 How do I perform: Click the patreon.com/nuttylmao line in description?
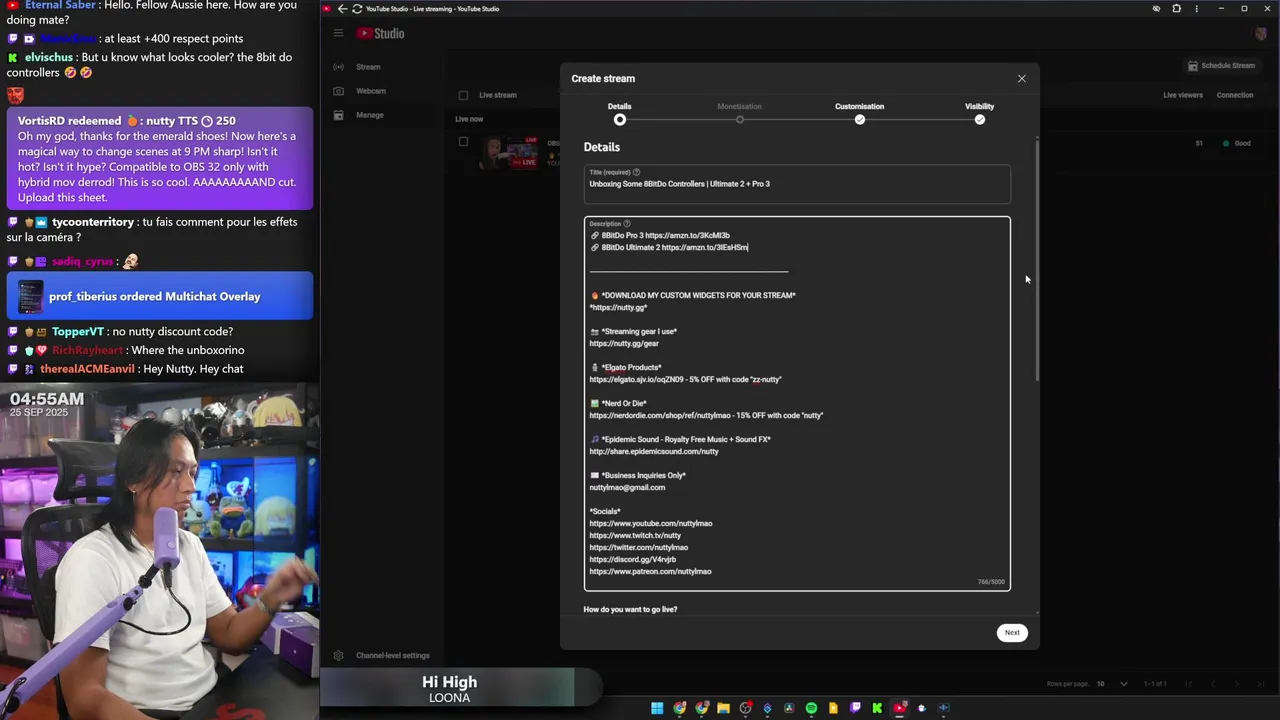[x=650, y=571]
